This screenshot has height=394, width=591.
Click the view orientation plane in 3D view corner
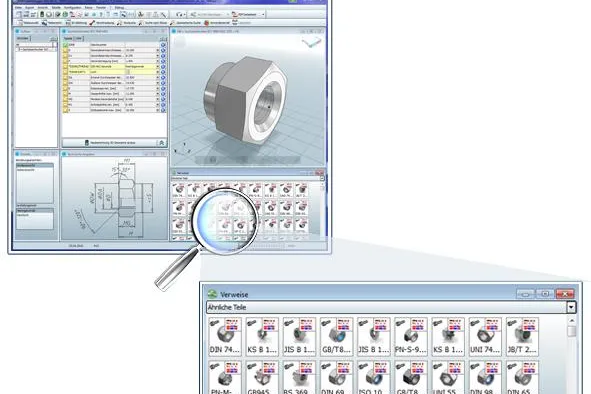(311, 42)
